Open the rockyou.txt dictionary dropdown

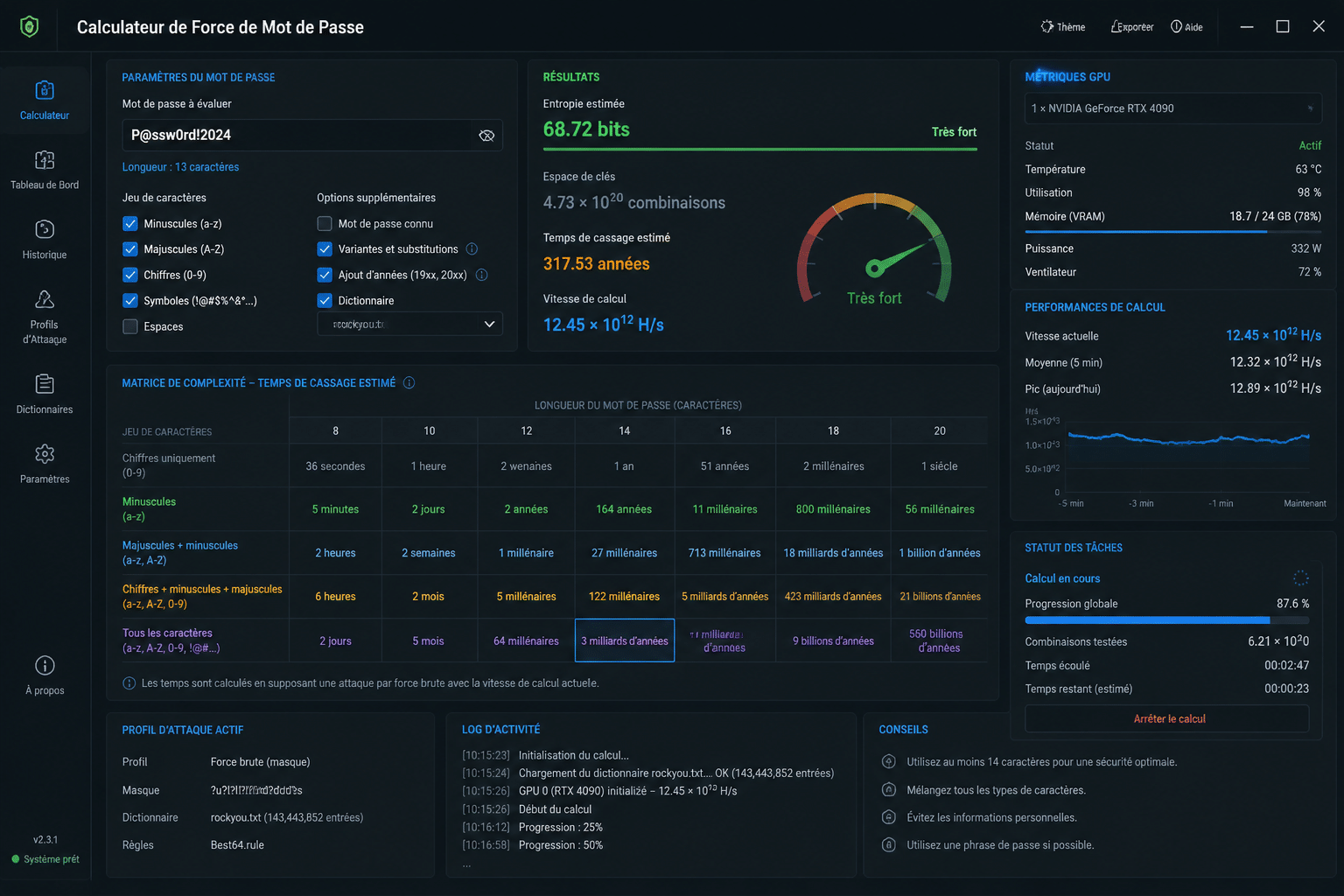coord(409,324)
